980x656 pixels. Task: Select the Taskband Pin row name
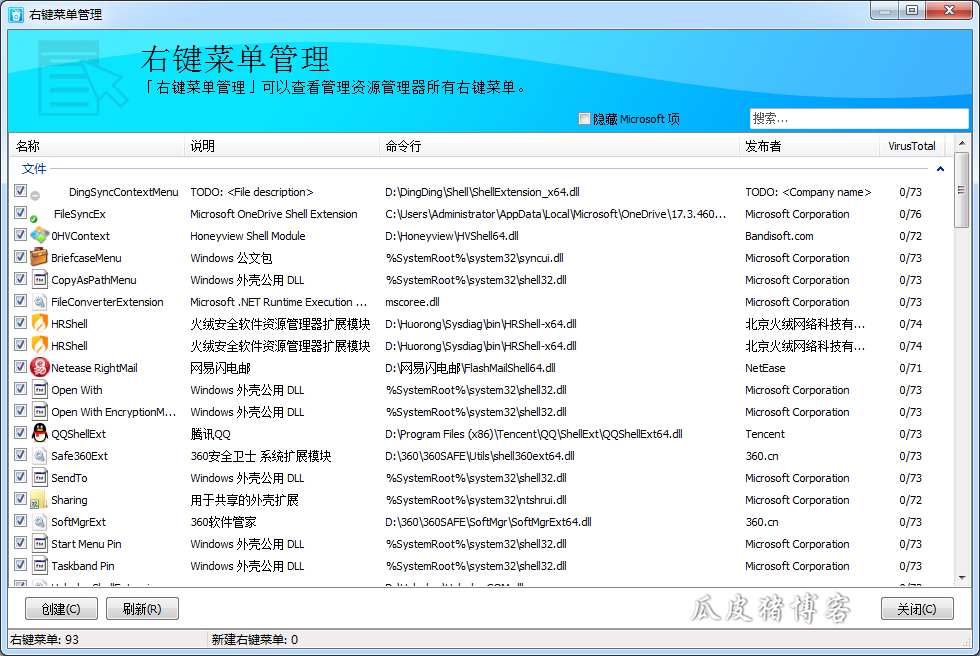(x=82, y=566)
